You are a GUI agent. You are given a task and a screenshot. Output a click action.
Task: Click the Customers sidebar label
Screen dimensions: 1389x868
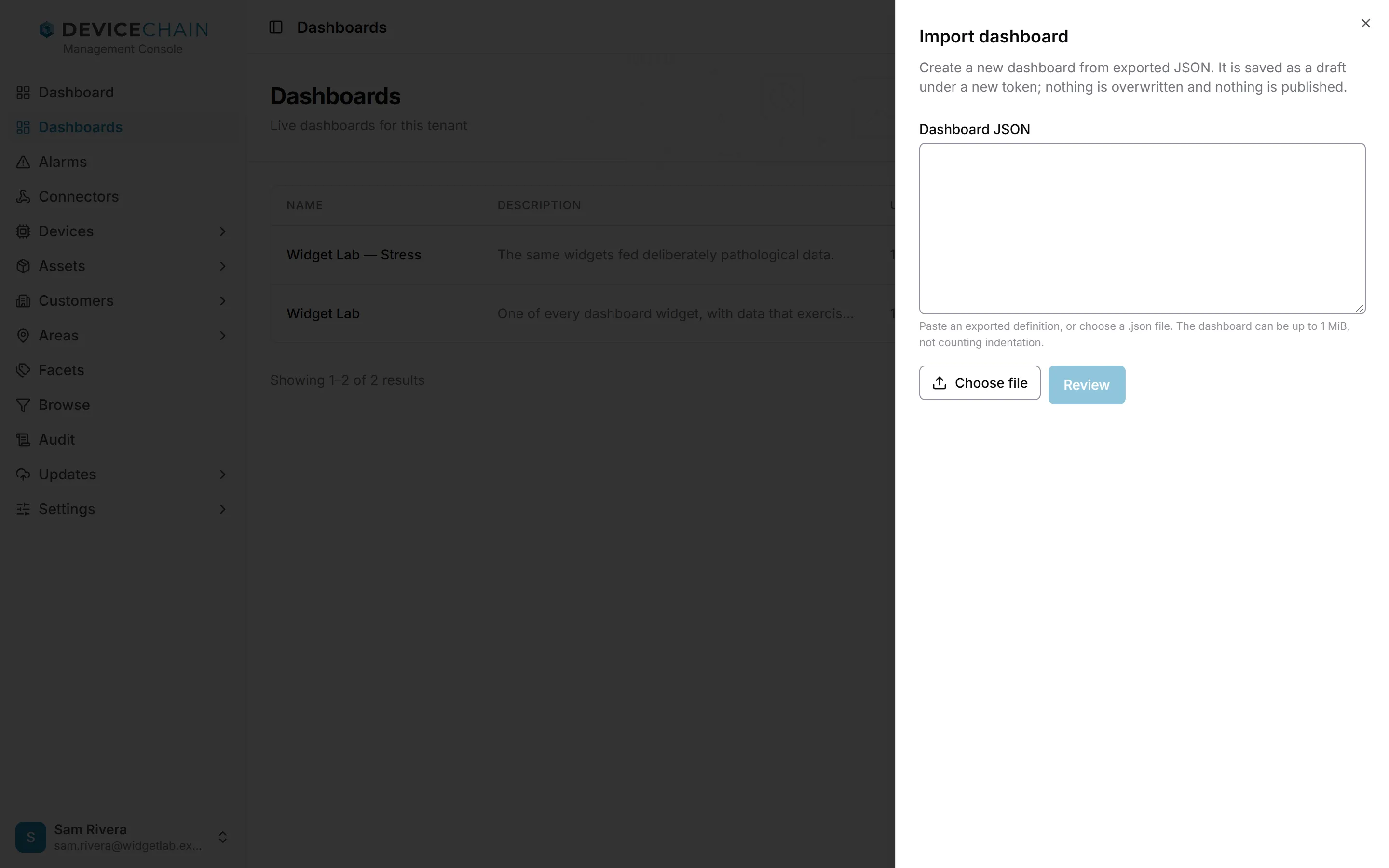pos(76,301)
